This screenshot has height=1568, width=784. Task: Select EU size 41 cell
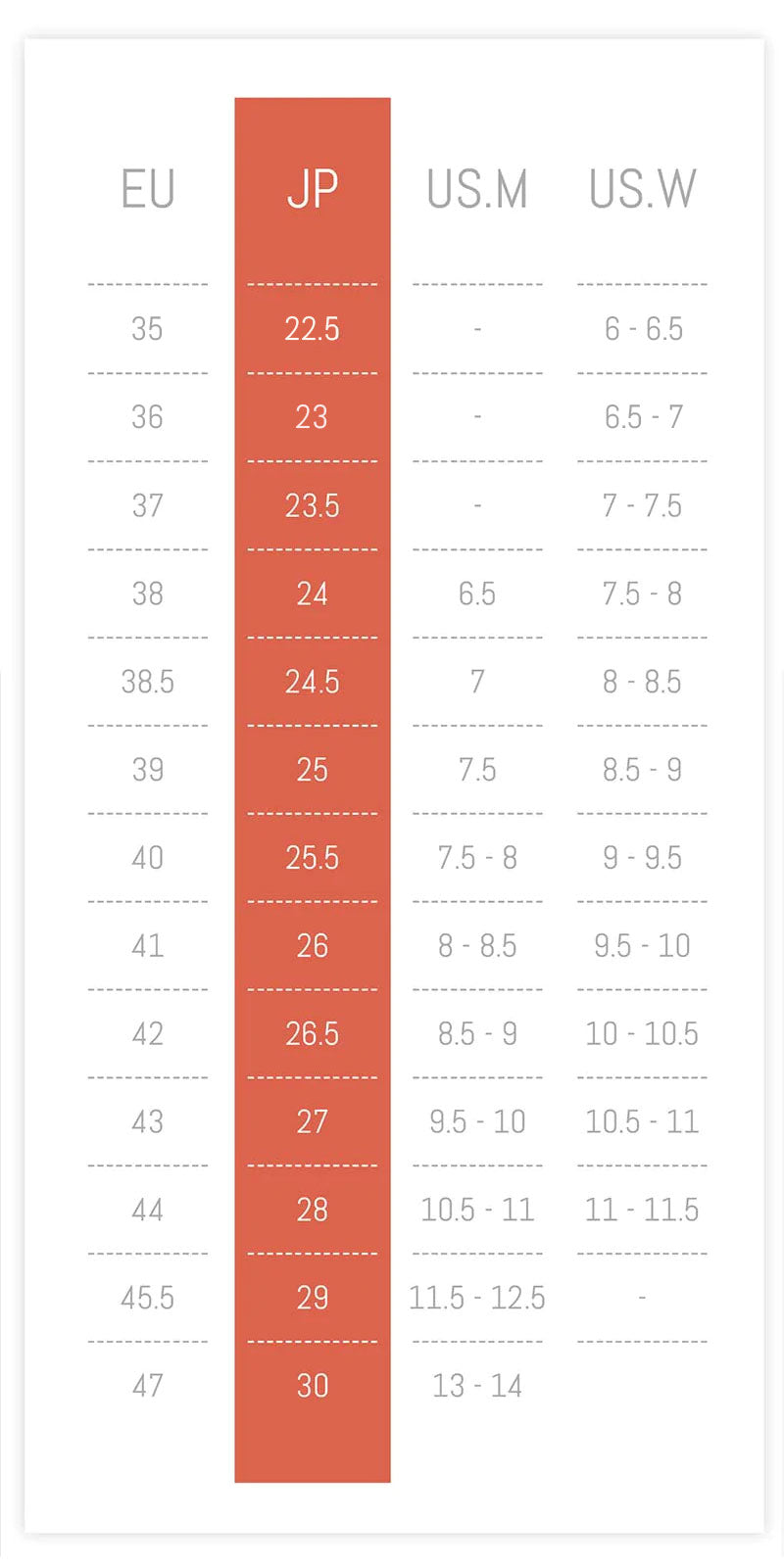(148, 946)
